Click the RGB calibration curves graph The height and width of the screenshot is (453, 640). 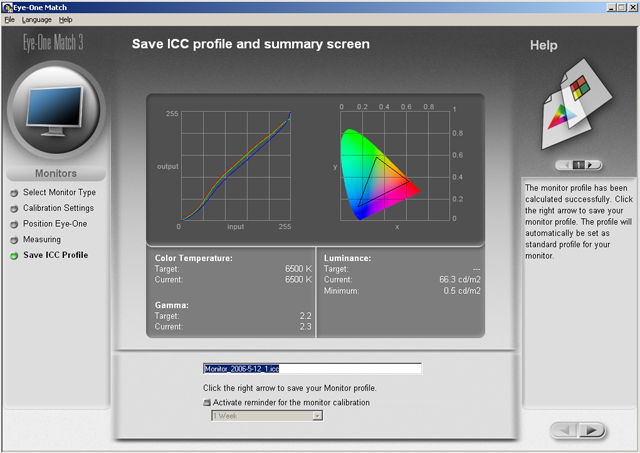236,166
